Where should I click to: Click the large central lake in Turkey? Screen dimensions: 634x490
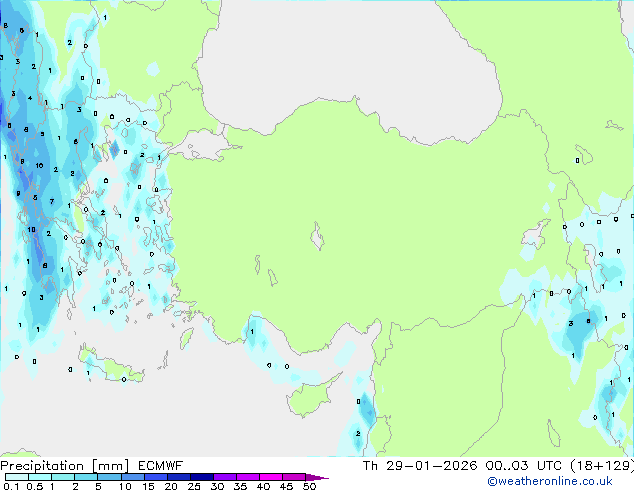(x=317, y=236)
